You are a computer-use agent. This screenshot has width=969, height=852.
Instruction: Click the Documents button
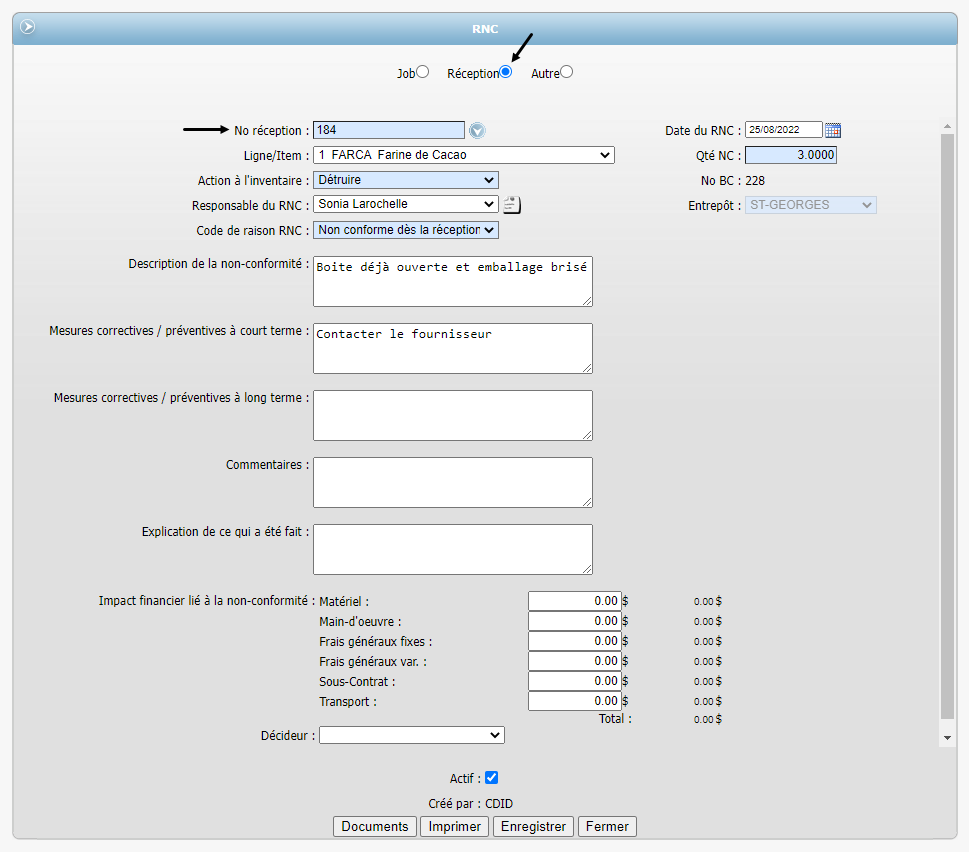coord(375,827)
